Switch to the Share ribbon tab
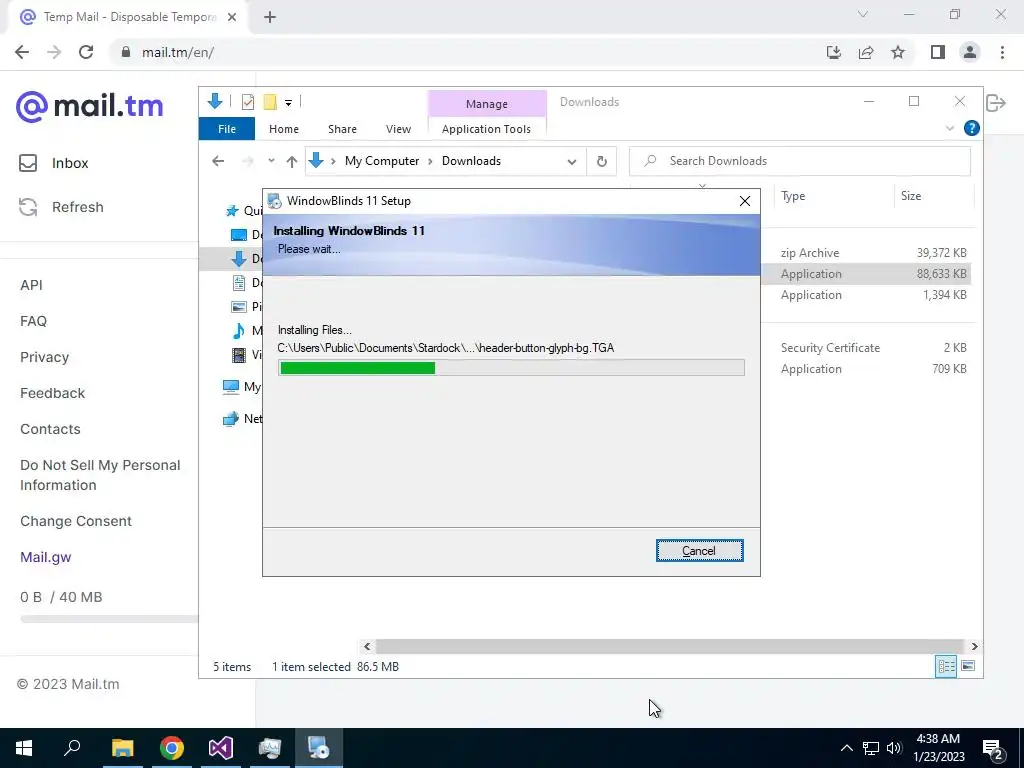Viewport: 1024px width, 768px height. (x=342, y=129)
